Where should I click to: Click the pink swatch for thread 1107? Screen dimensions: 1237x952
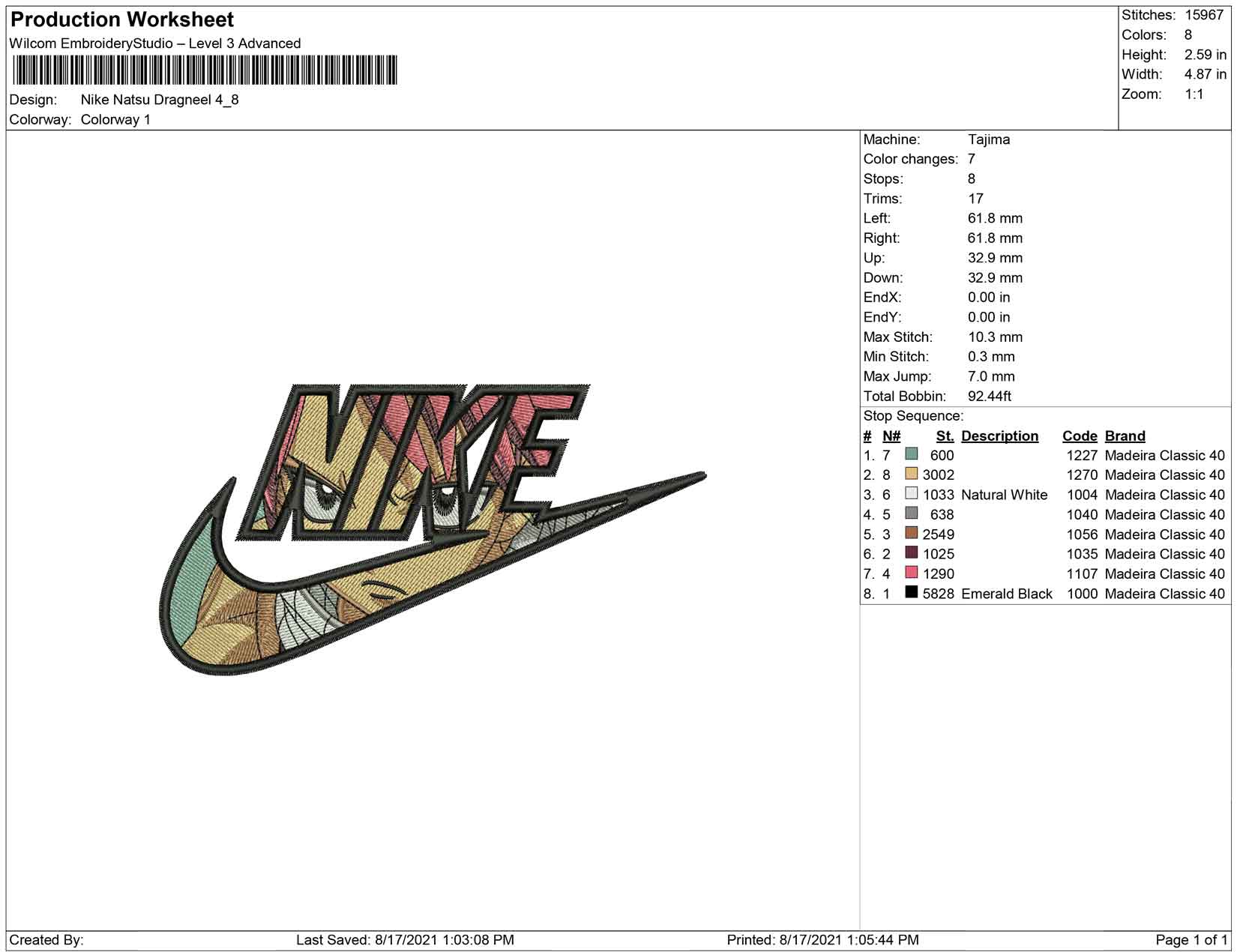pyautogui.click(x=912, y=573)
